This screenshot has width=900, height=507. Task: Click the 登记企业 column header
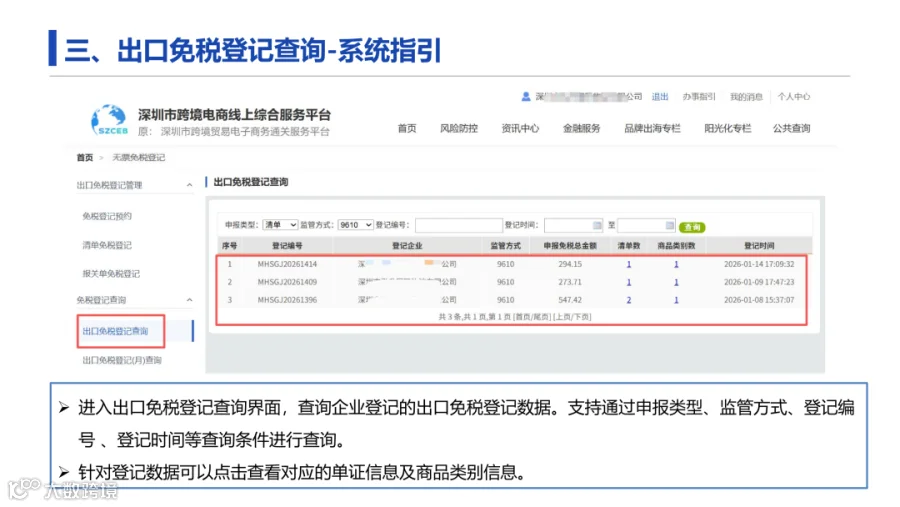[x=407, y=246]
